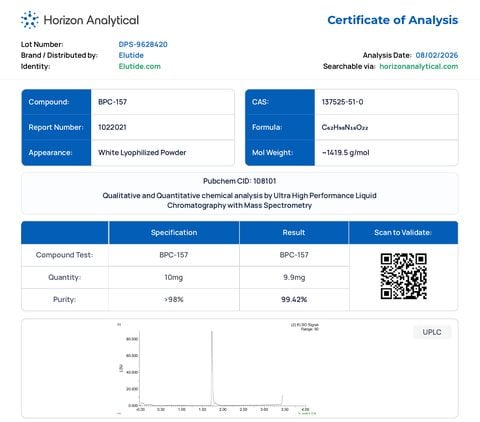Select White Lyophilized Powder text
The width and height of the screenshot is (480, 422).
pos(142,153)
